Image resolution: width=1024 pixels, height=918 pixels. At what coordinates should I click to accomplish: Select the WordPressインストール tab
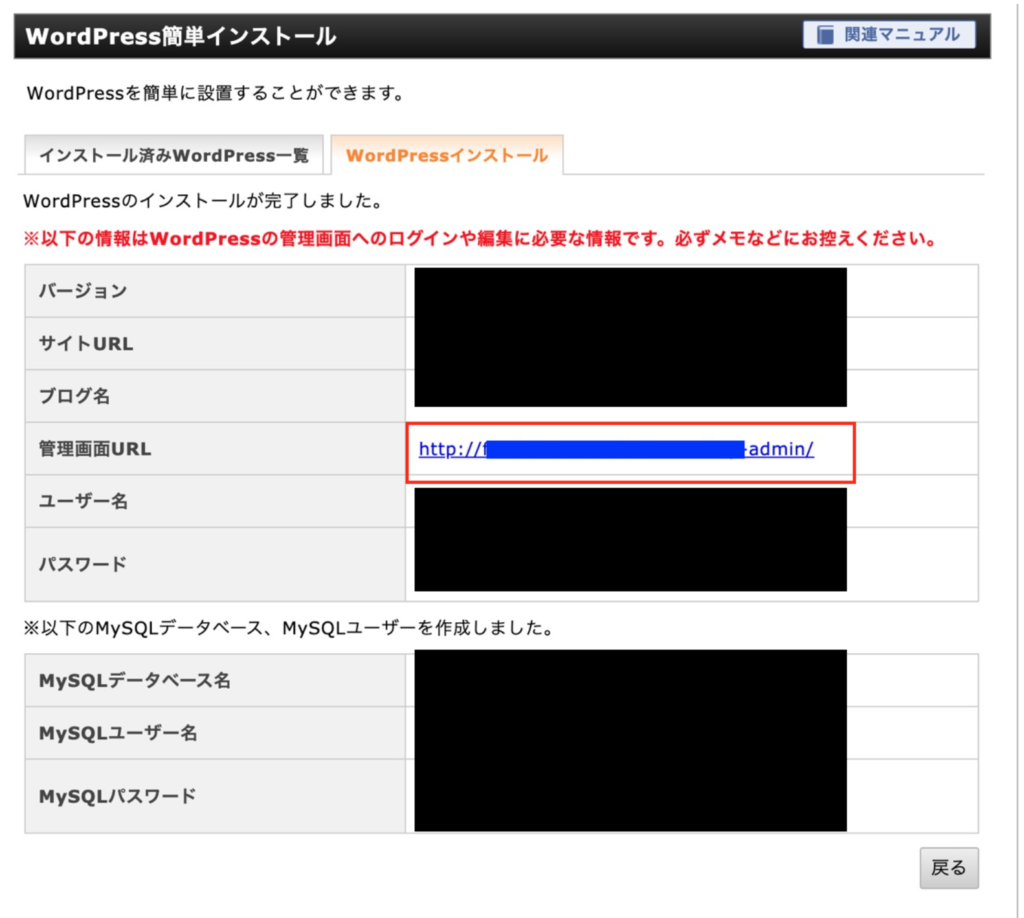tap(447, 155)
